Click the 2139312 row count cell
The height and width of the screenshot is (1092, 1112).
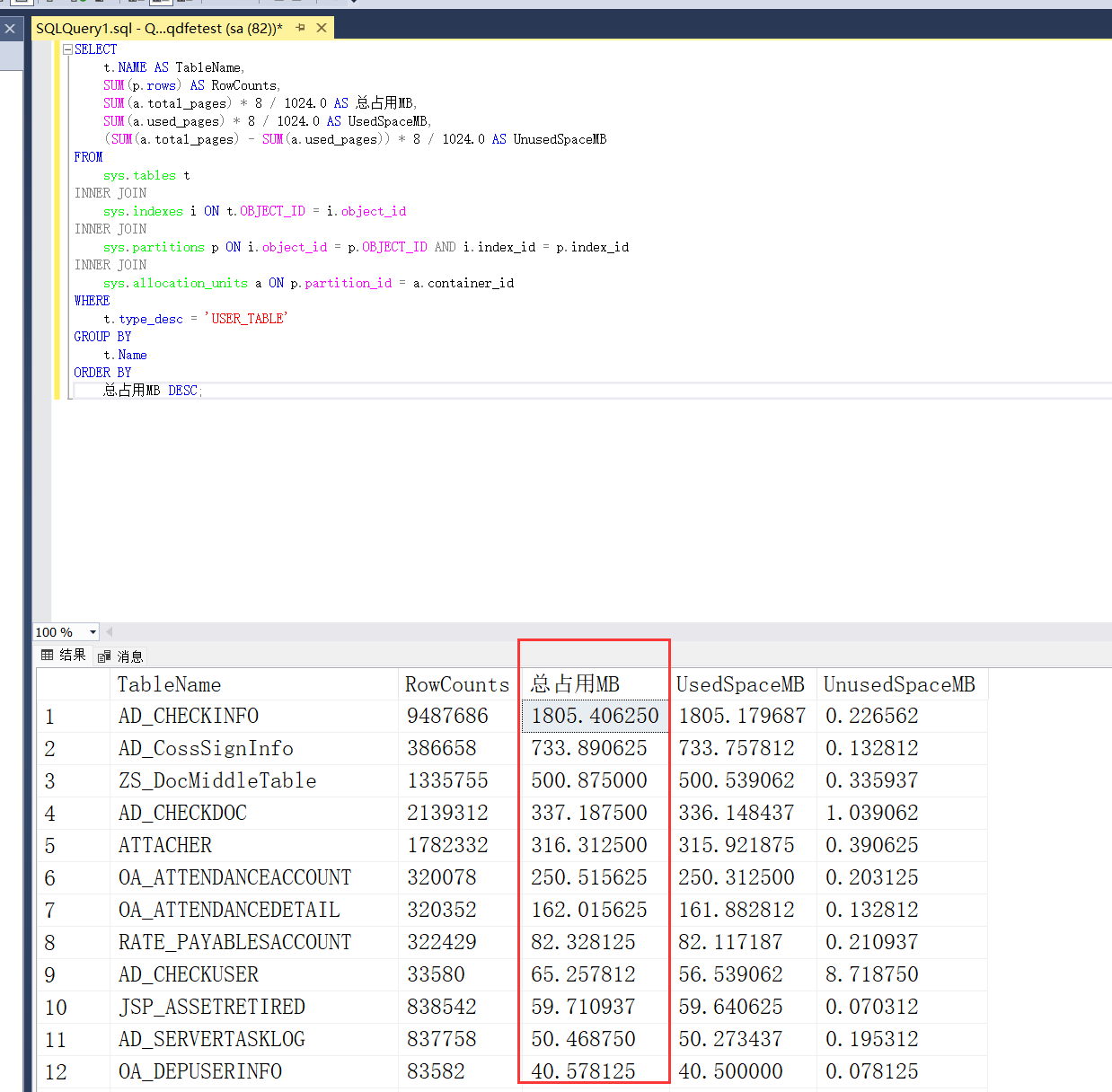point(459,813)
